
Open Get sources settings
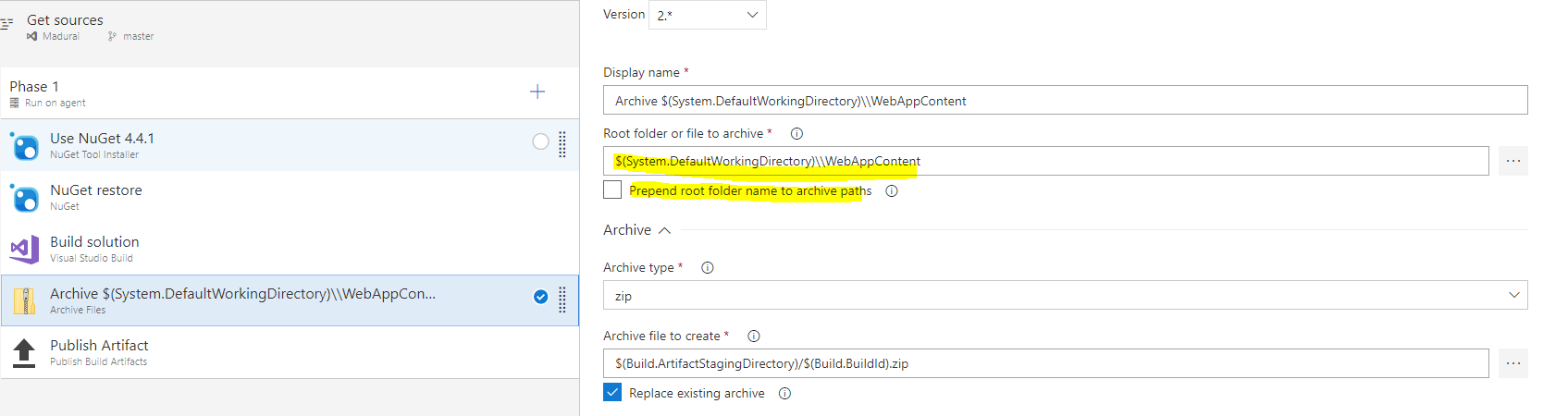pyautogui.click(x=65, y=27)
